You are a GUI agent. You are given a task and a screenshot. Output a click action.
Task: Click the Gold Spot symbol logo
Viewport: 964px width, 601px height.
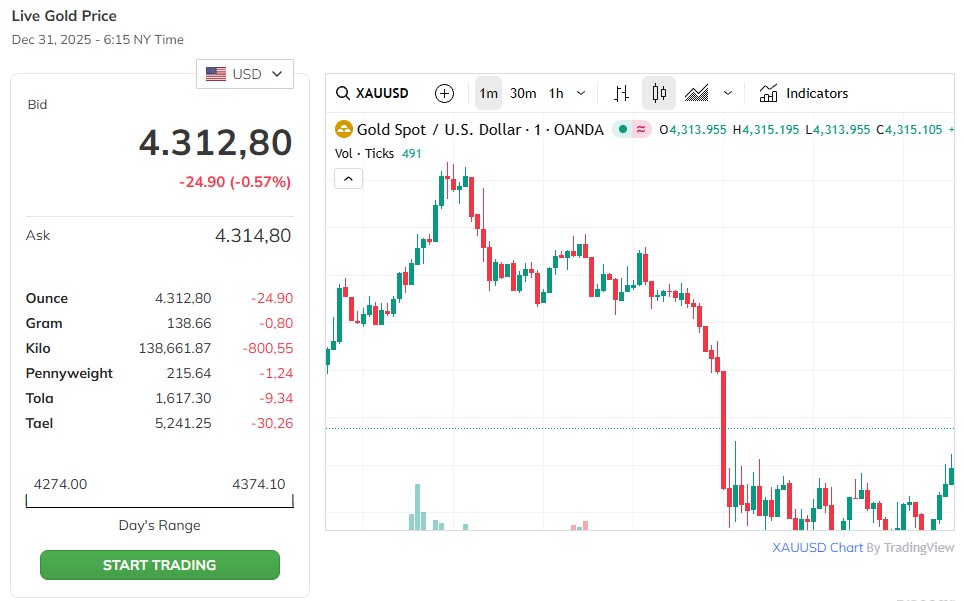click(x=344, y=129)
